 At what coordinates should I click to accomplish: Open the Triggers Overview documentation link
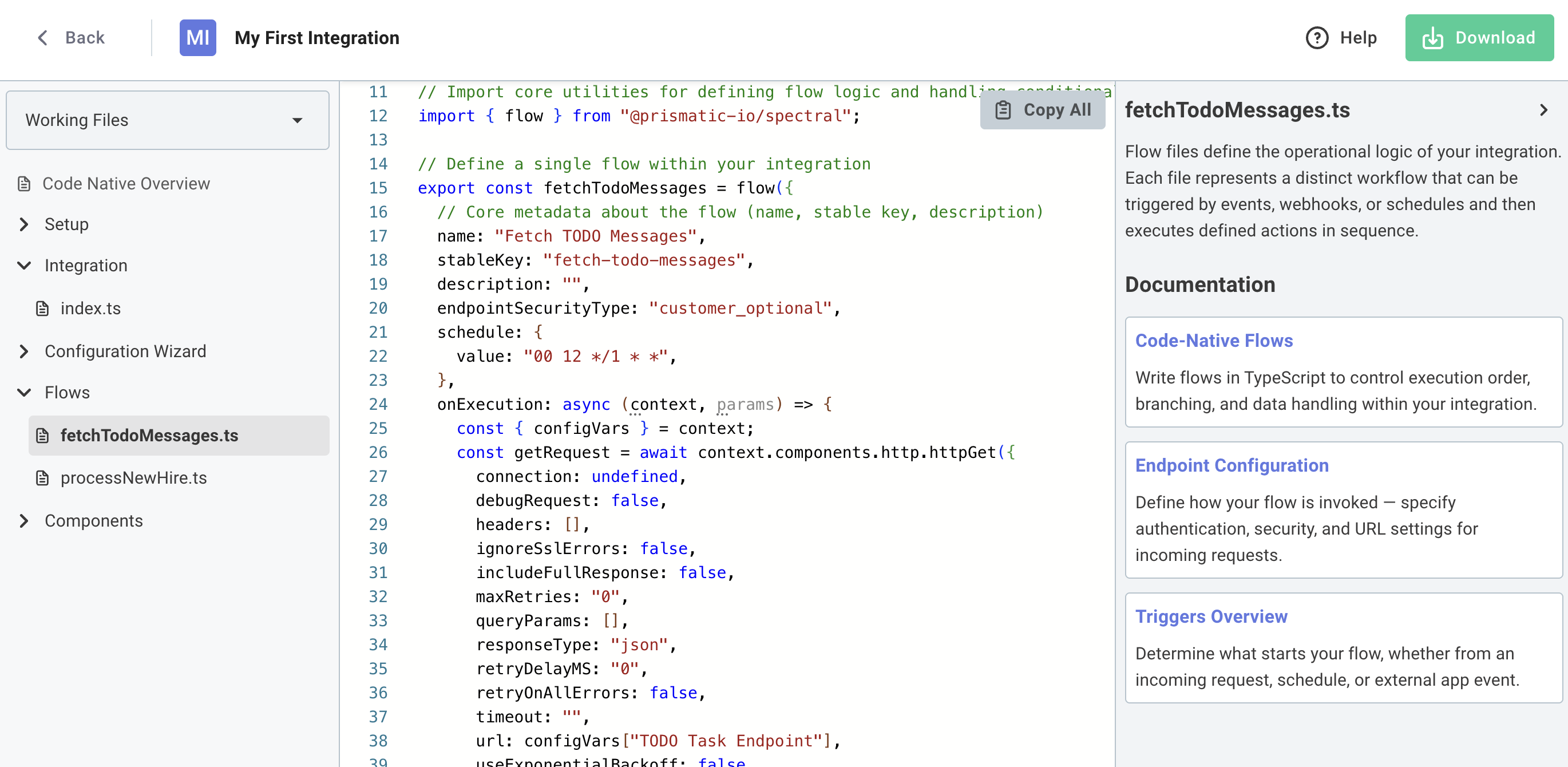[x=1211, y=616]
